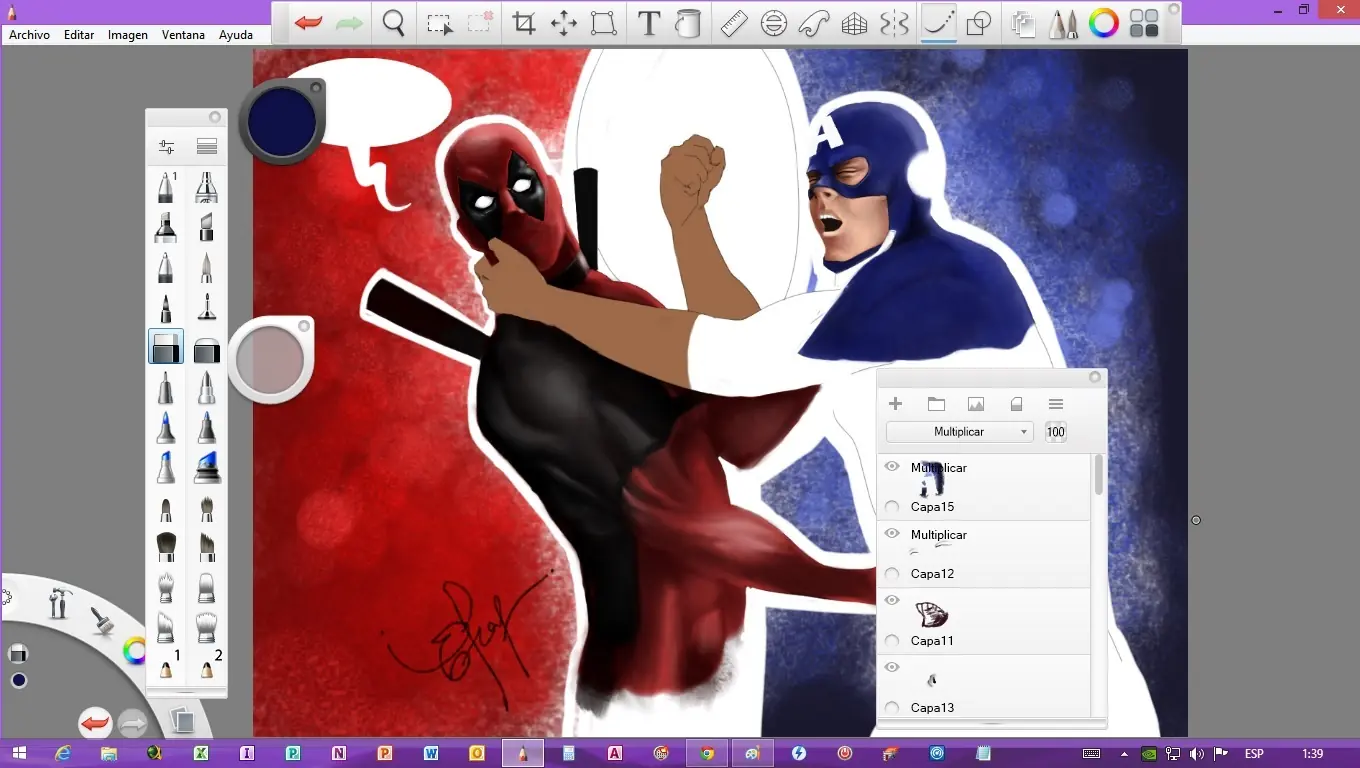Hide layer Capa12 via eye icon
This screenshot has height=768, width=1360.
point(892,533)
